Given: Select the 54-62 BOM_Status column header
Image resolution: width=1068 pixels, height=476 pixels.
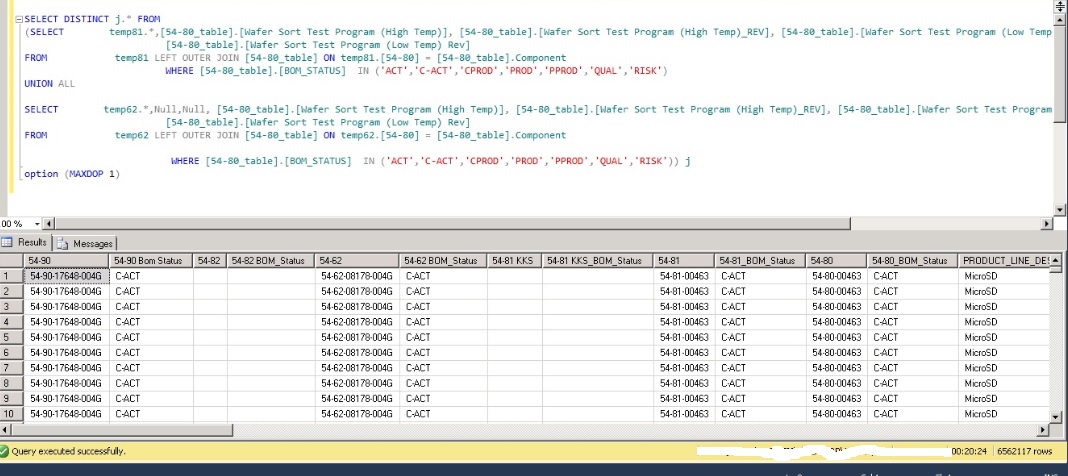Looking at the screenshot, I should pyautogui.click(x=443, y=260).
